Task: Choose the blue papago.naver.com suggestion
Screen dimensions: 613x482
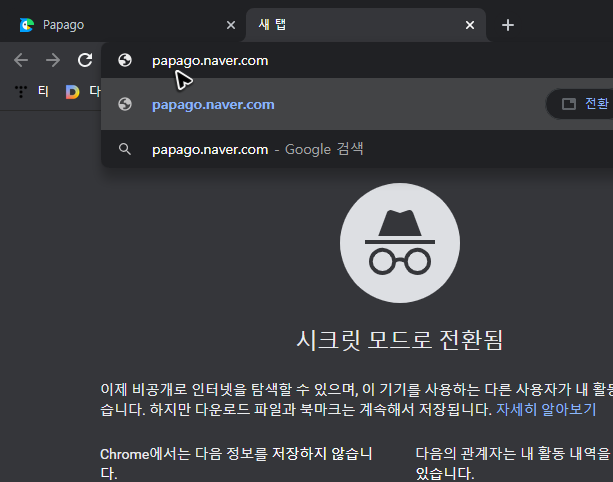Action: point(213,104)
